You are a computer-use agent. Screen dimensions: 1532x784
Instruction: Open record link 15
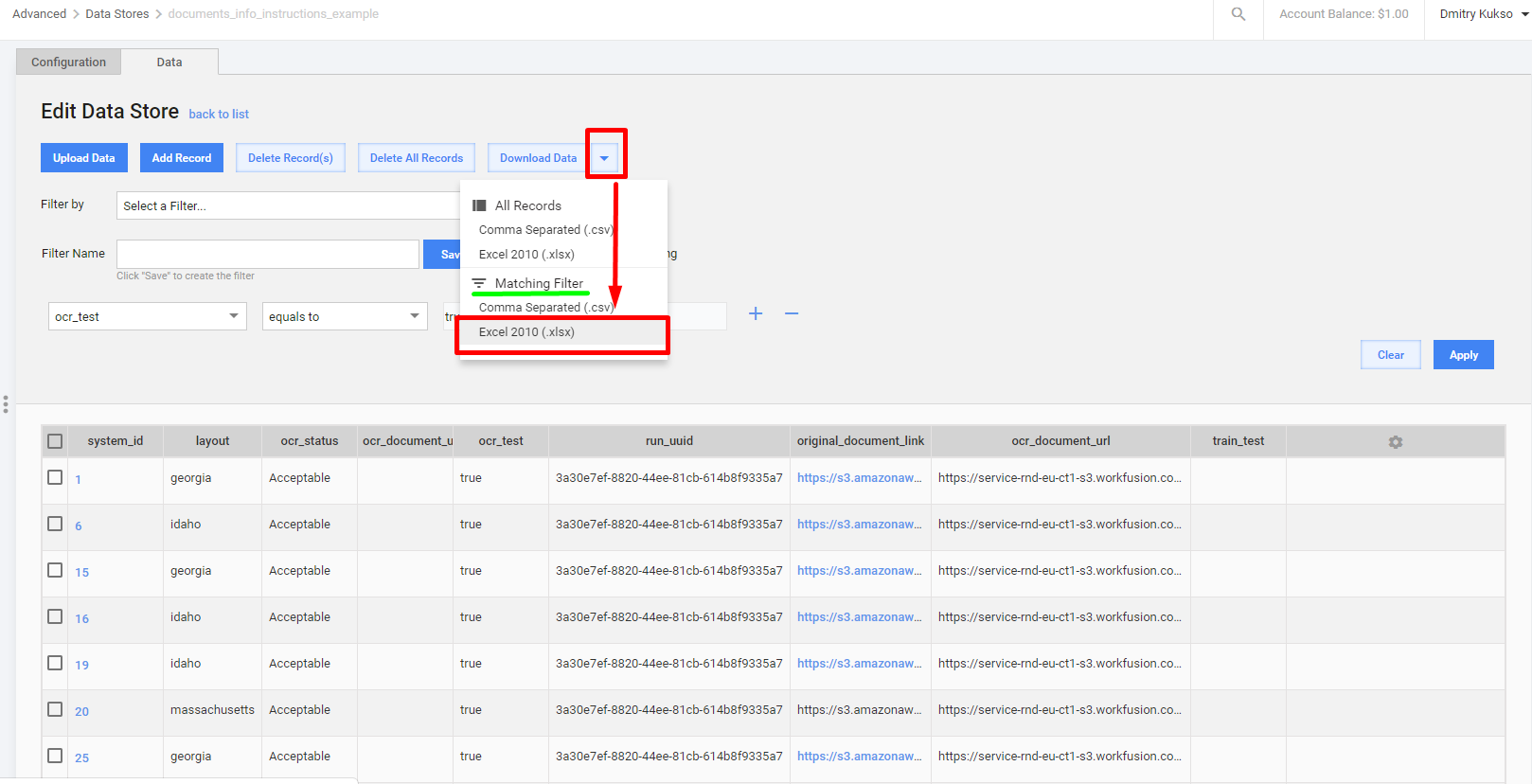pyautogui.click(x=81, y=572)
